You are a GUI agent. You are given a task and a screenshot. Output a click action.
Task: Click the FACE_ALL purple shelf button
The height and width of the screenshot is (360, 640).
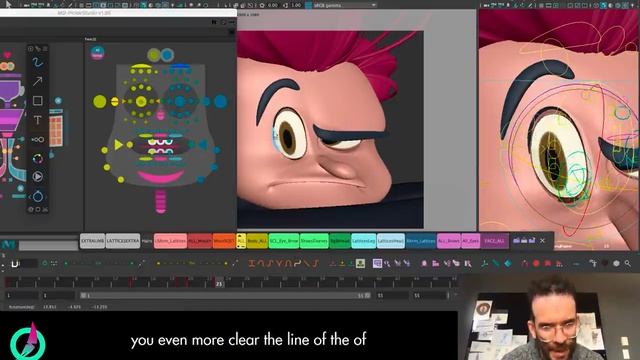[495, 241]
